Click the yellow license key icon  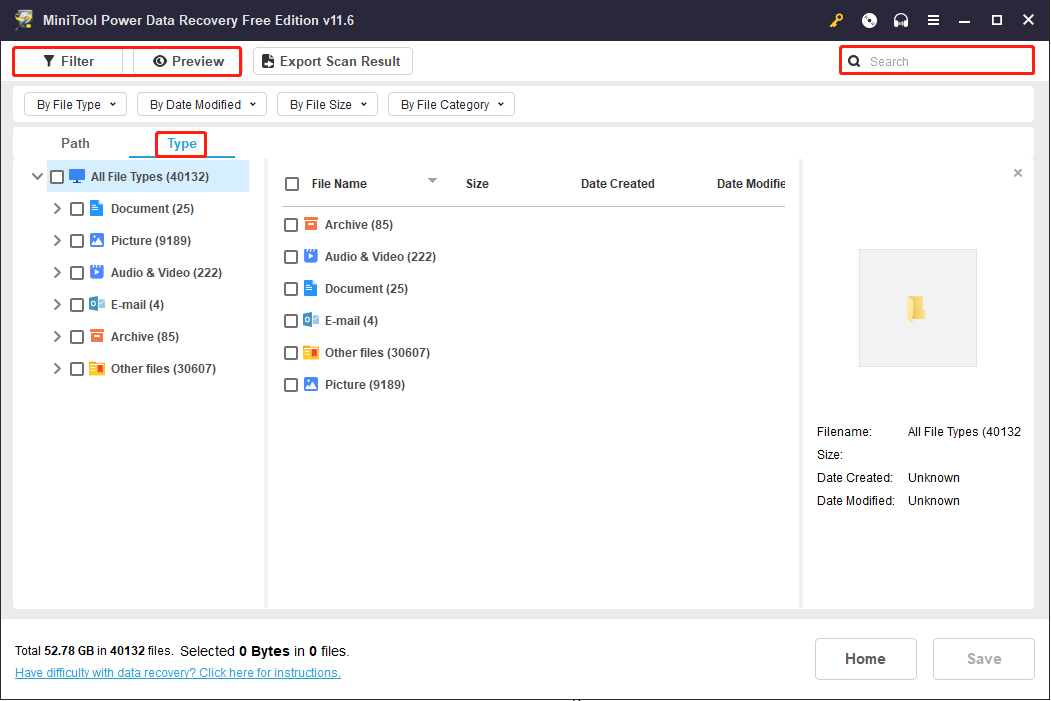click(837, 20)
